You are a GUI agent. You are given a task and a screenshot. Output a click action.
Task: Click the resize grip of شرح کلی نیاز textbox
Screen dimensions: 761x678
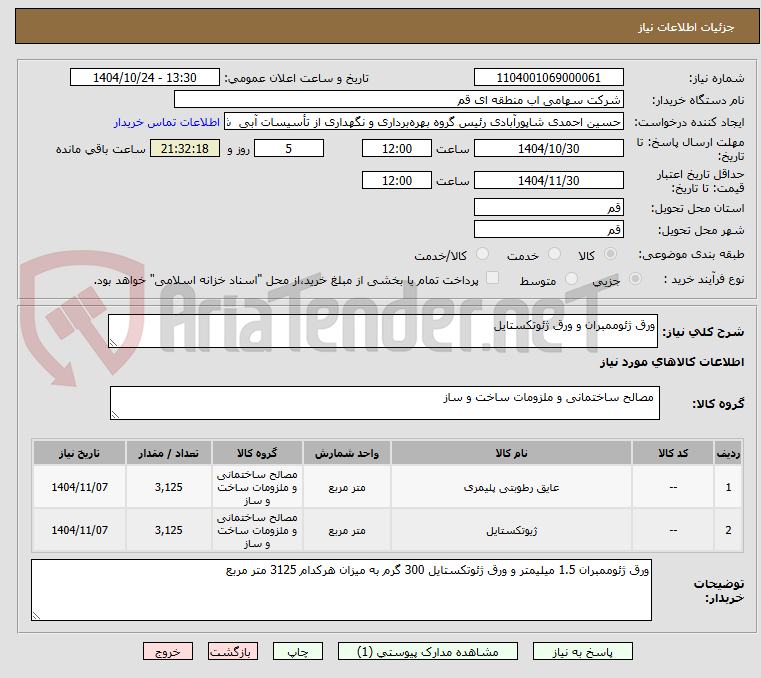pos(113,343)
